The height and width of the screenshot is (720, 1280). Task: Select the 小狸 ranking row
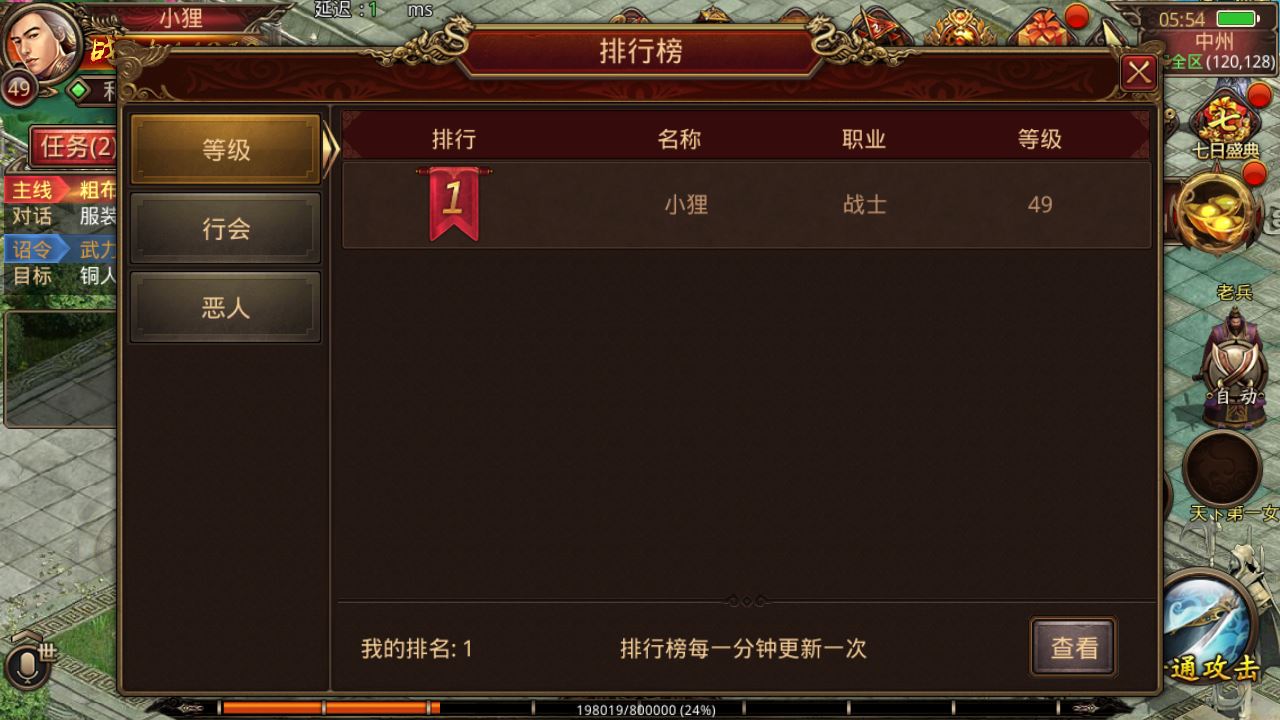tap(746, 205)
